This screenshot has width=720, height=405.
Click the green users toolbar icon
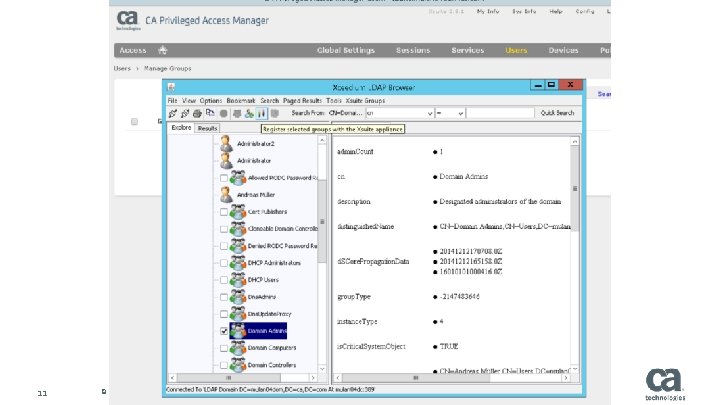[249, 113]
